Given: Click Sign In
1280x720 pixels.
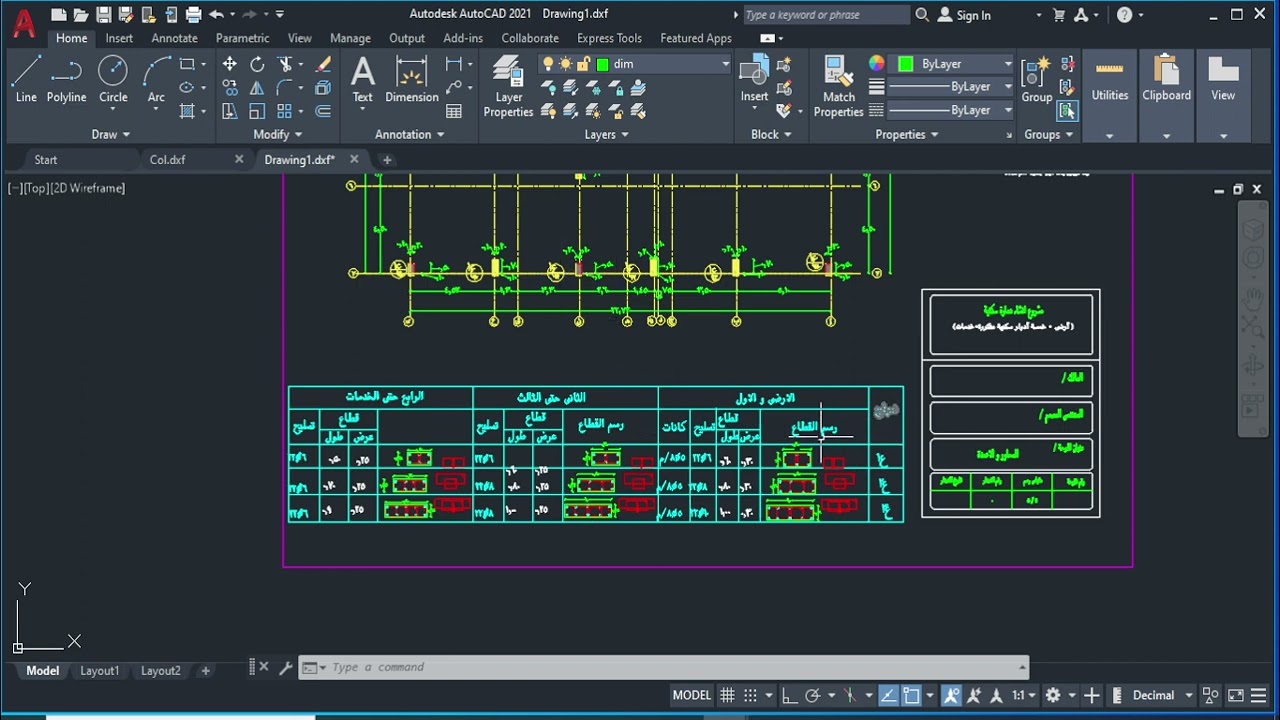Looking at the screenshot, I should [x=973, y=15].
